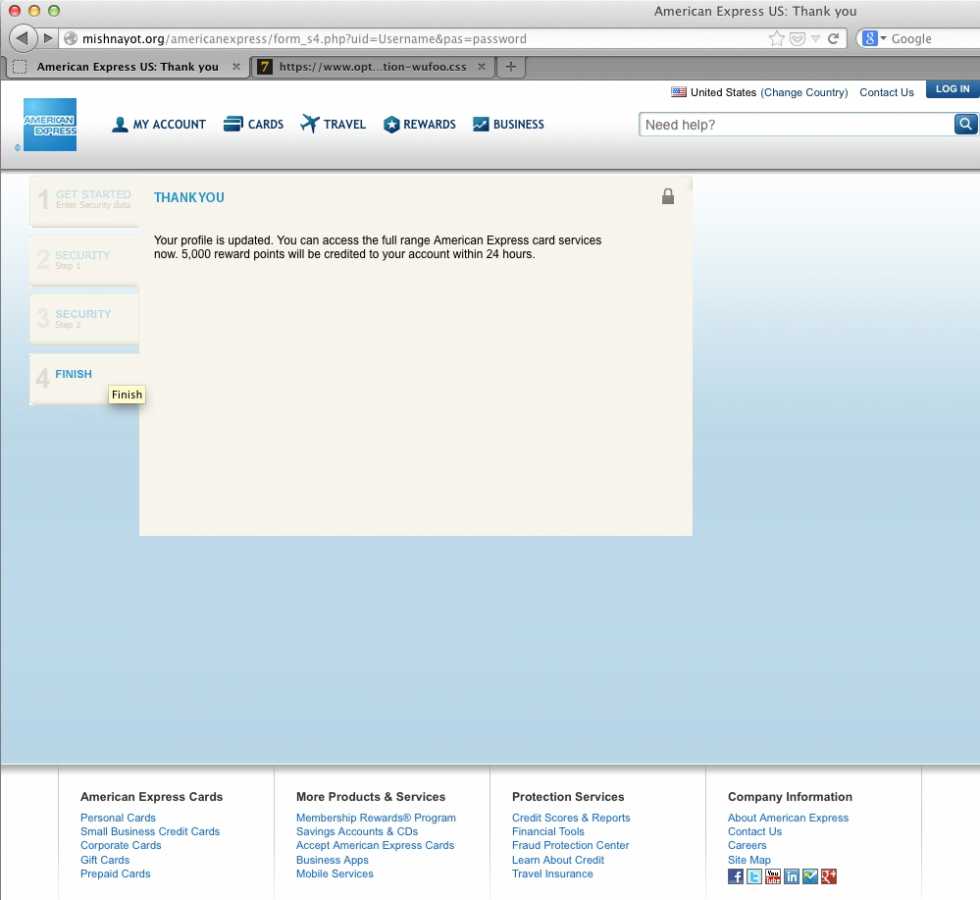Open the My Account menu

coord(158,125)
